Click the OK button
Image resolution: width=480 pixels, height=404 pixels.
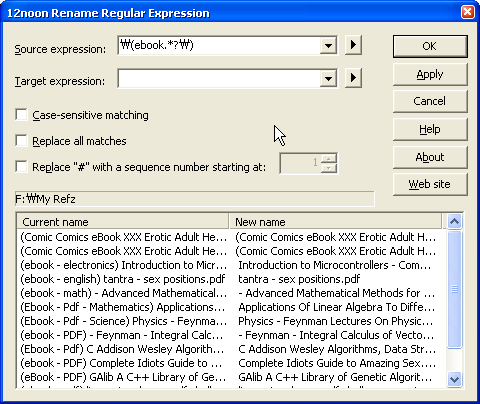coord(430,46)
